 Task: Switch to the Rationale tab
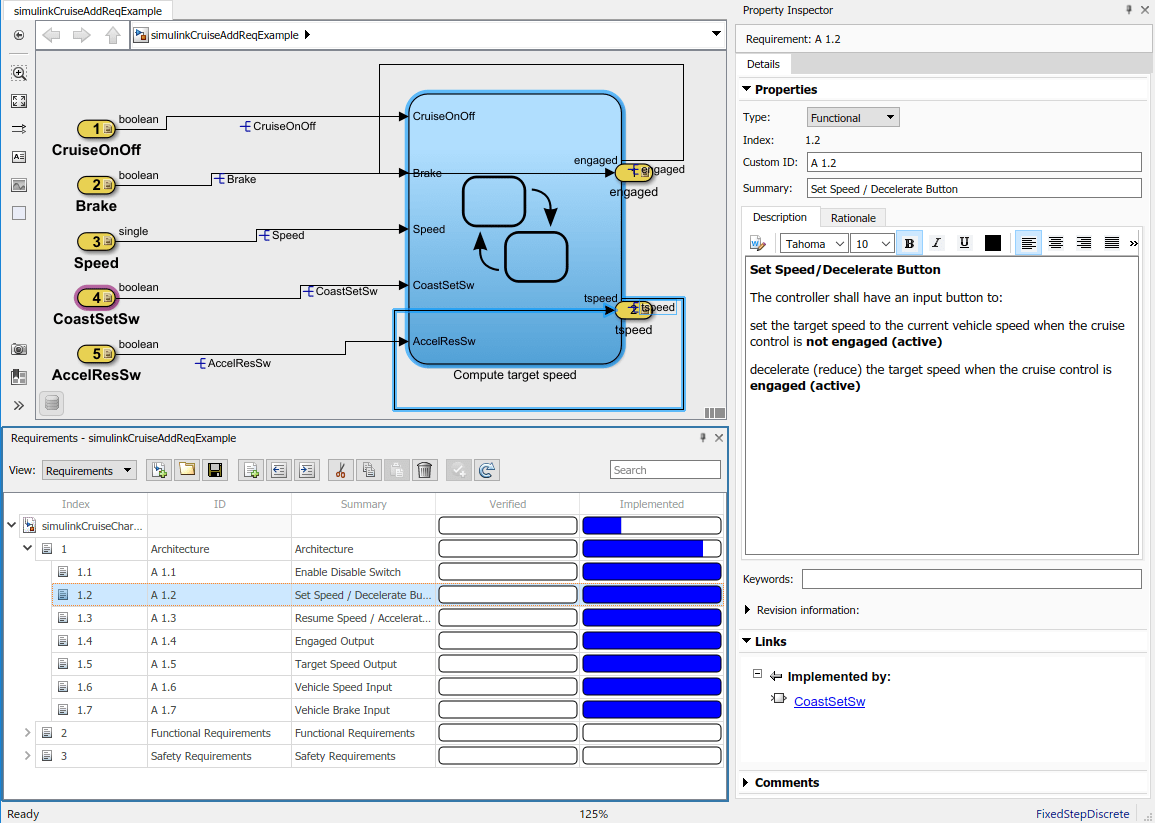[852, 218]
